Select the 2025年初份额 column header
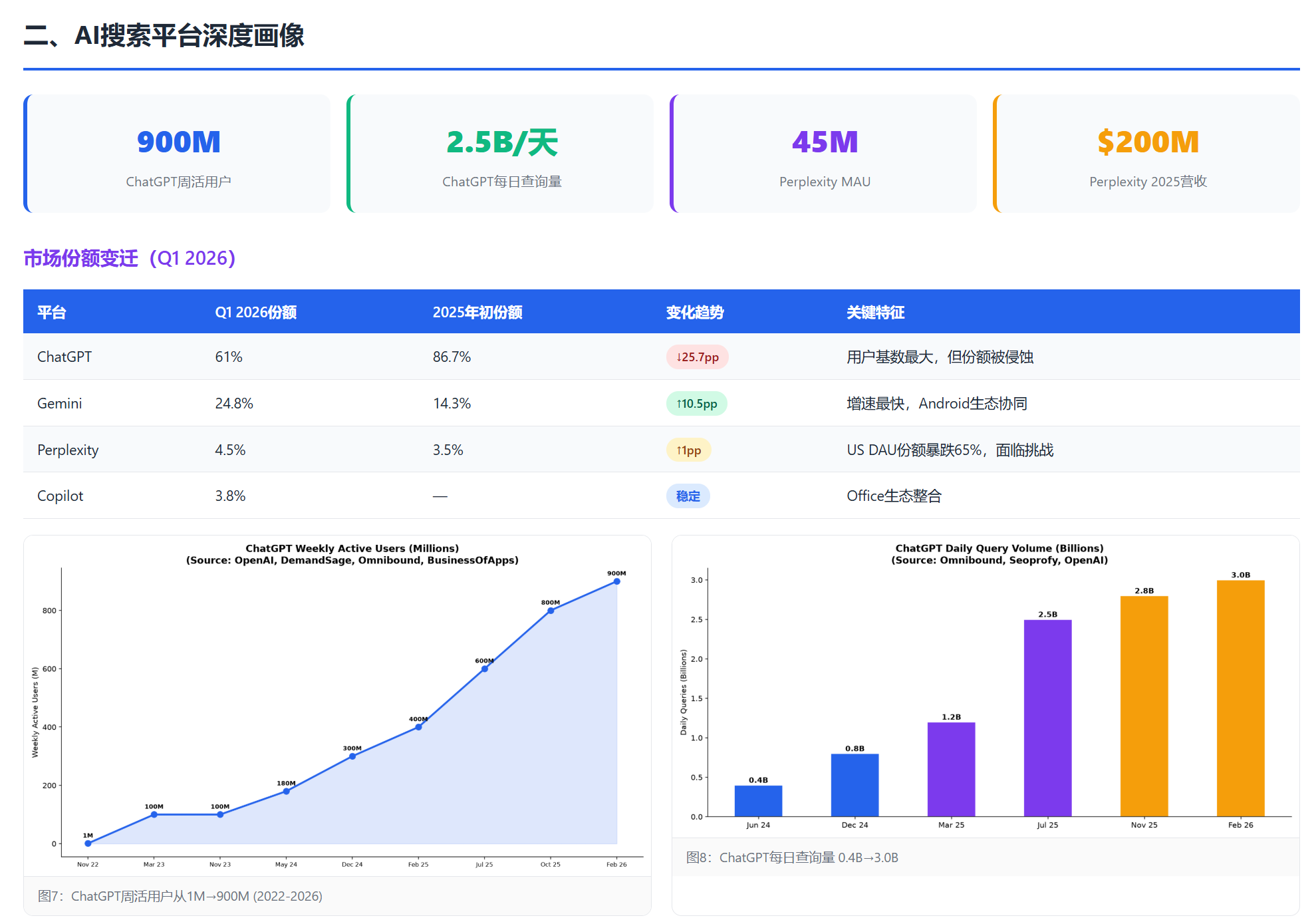1316x924 pixels. point(477,312)
